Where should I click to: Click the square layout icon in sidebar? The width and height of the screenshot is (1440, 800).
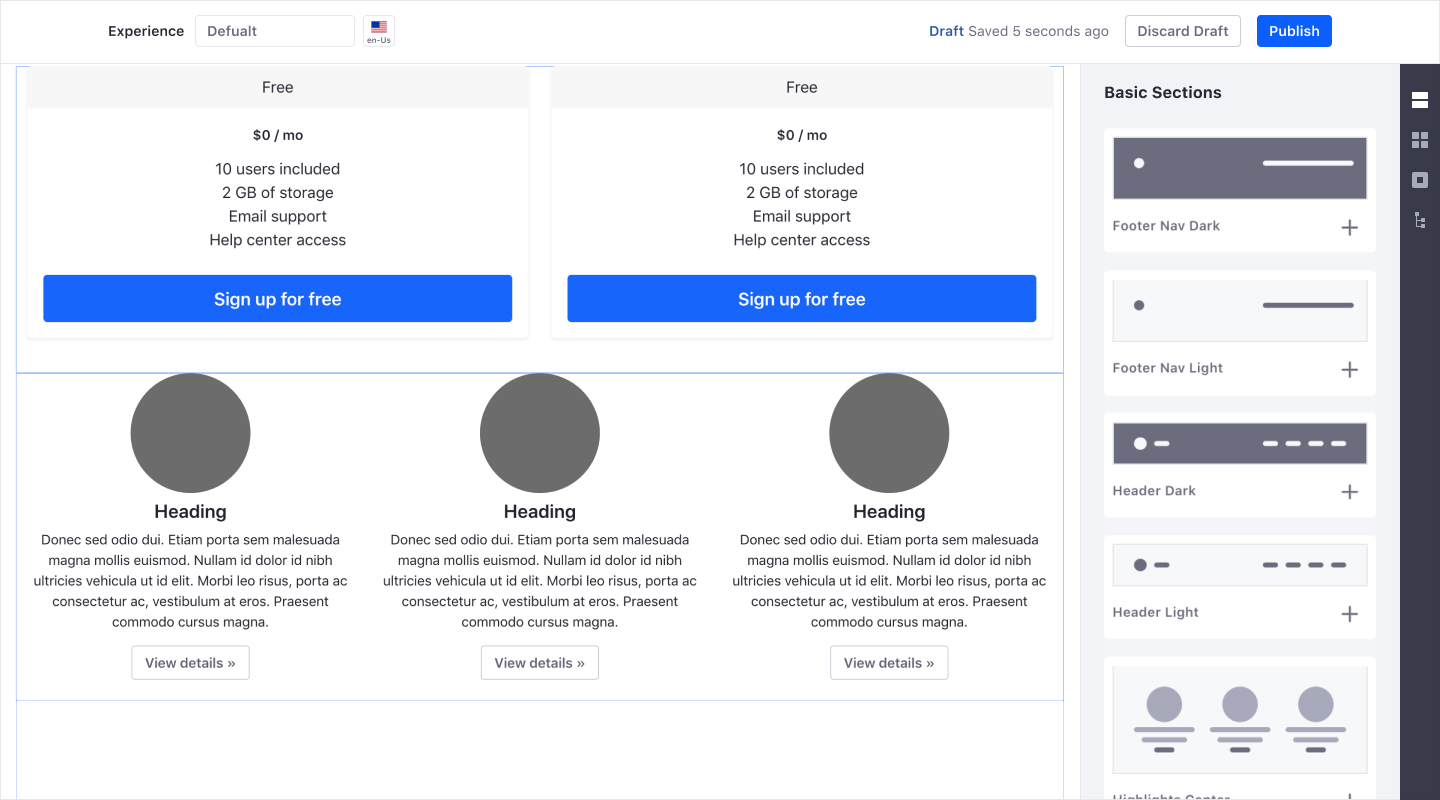pos(1419,180)
